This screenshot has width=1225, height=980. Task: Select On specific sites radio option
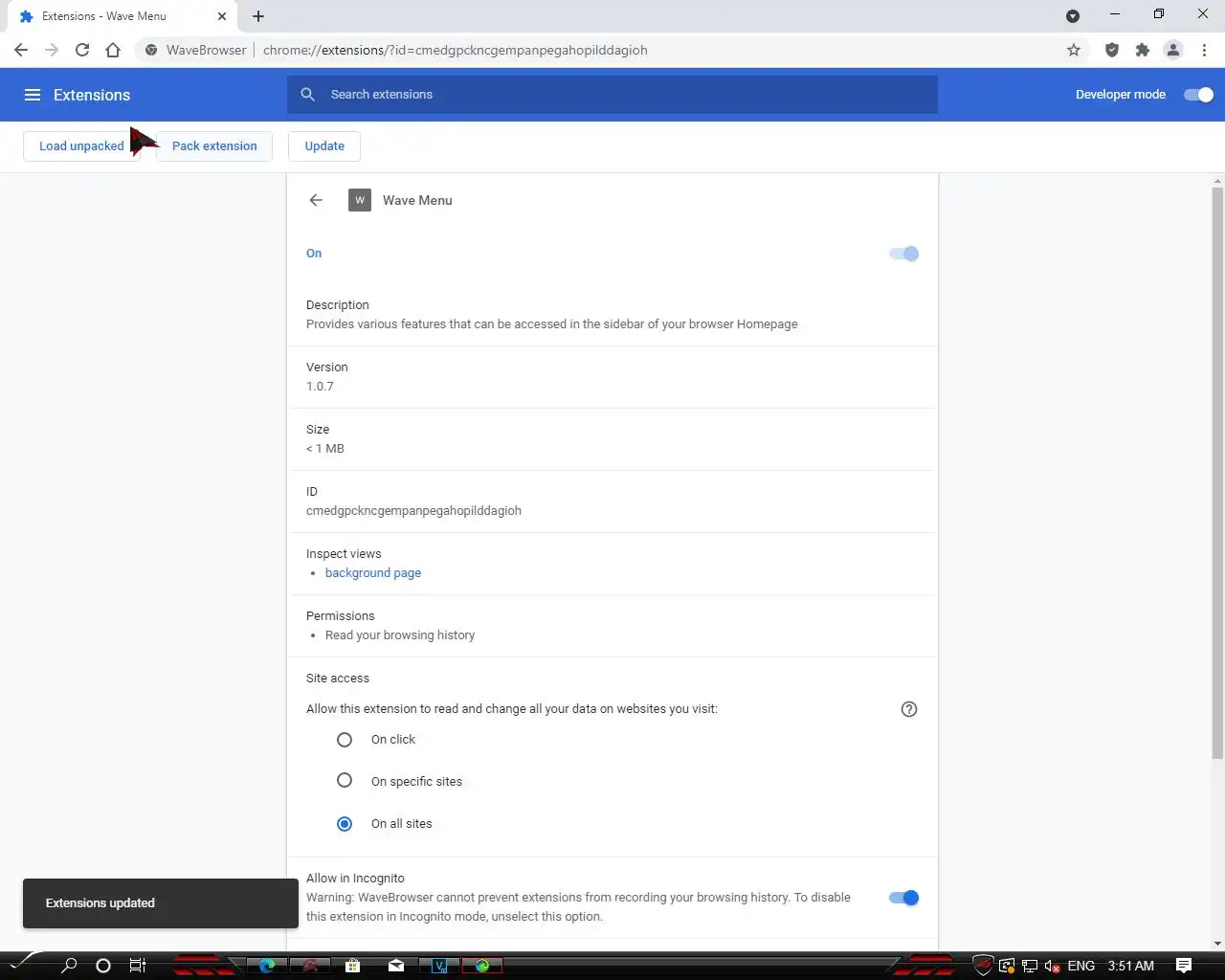tap(345, 781)
